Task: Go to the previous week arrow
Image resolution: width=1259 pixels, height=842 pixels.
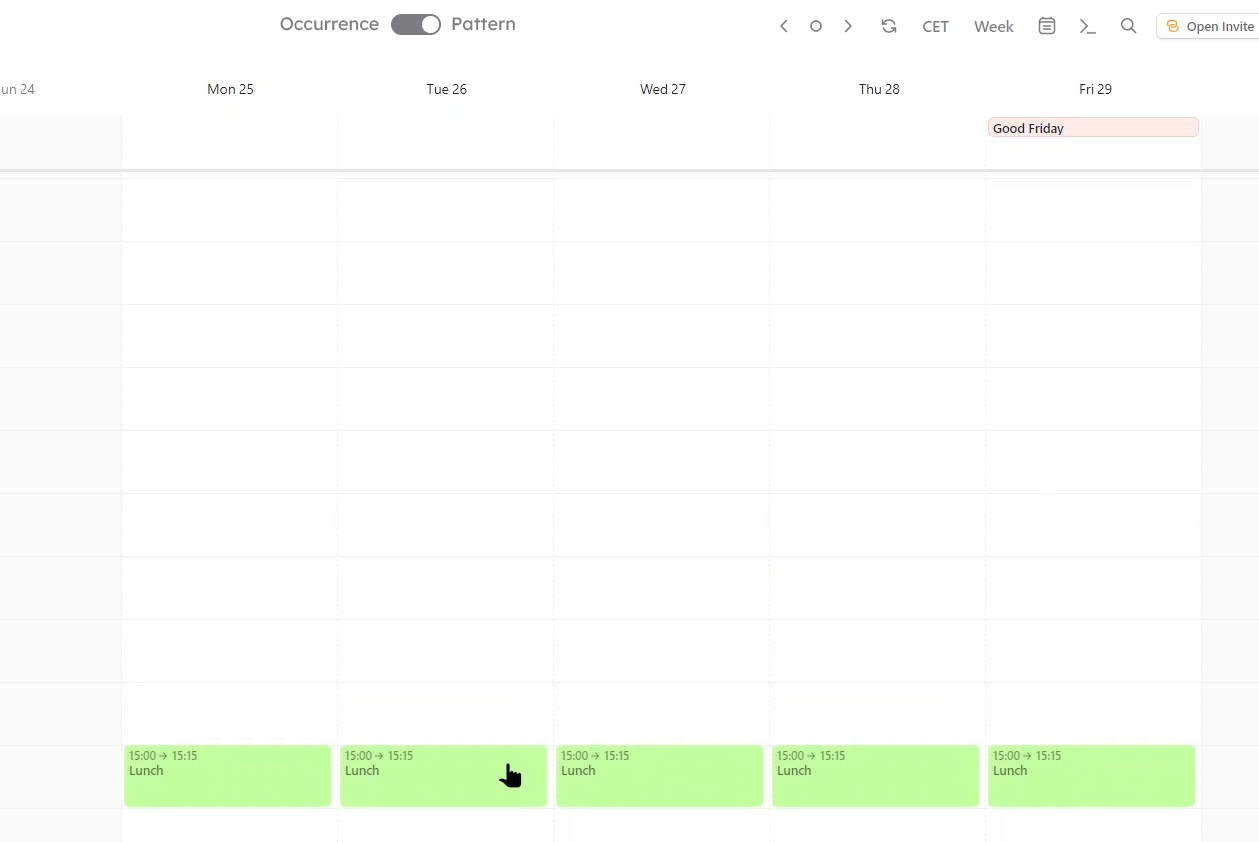Action: [784, 27]
